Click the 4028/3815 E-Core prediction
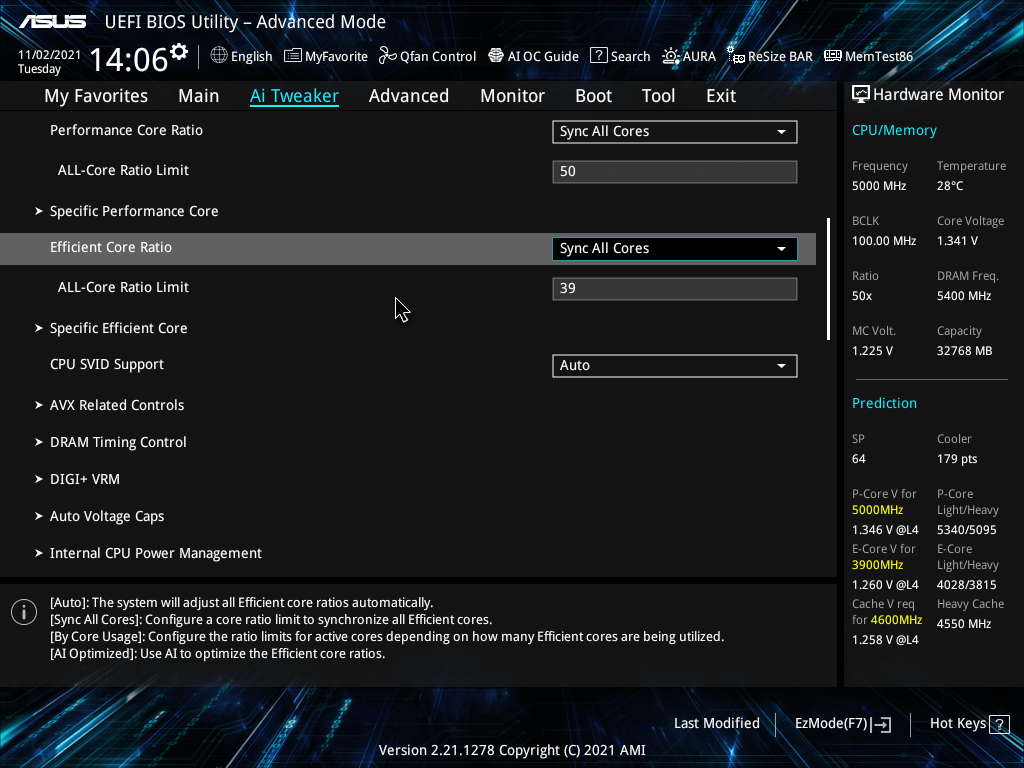This screenshot has width=1024, height=768. pos(967,584)
